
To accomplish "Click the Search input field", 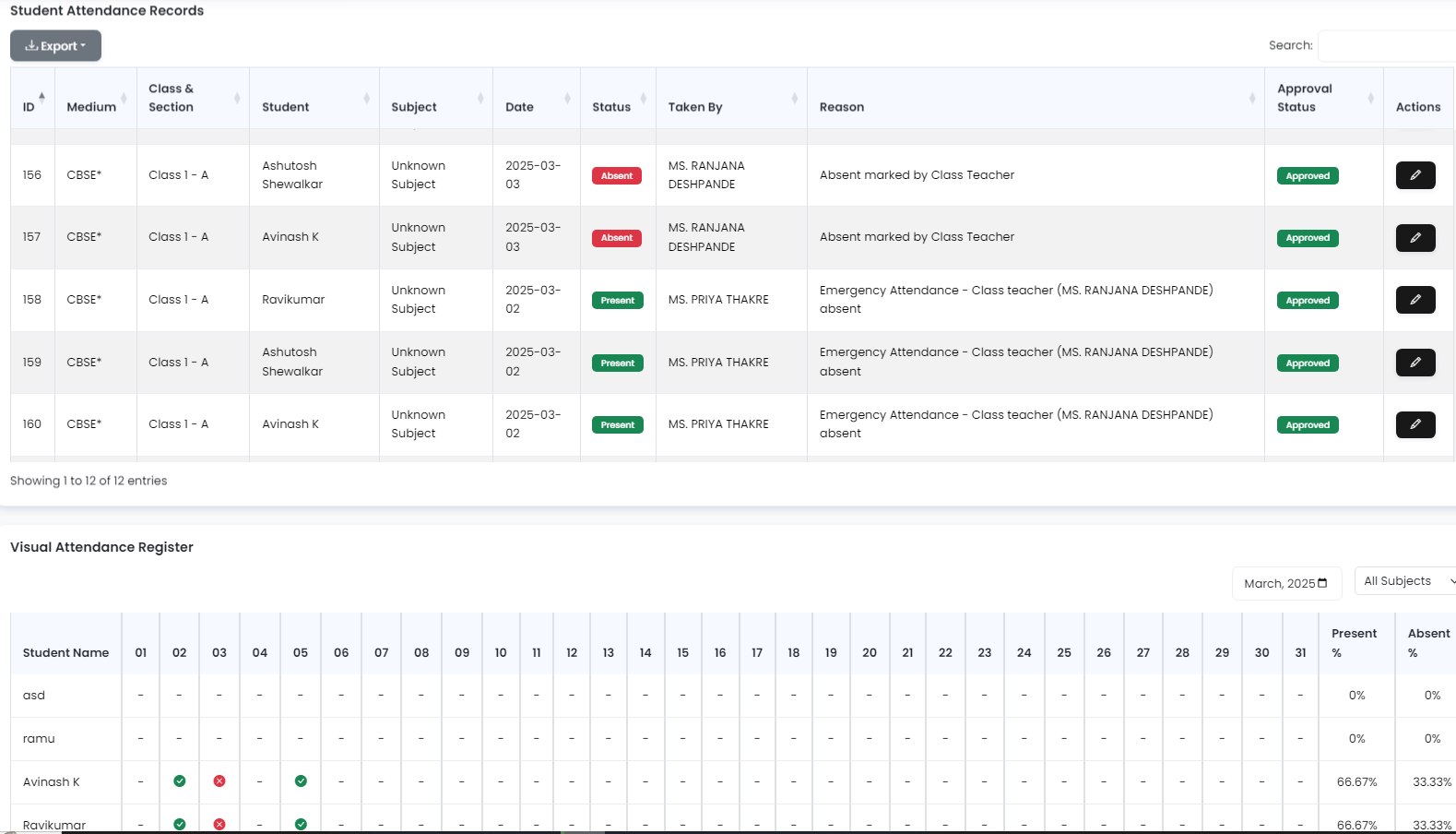I will click(1387, 45).
